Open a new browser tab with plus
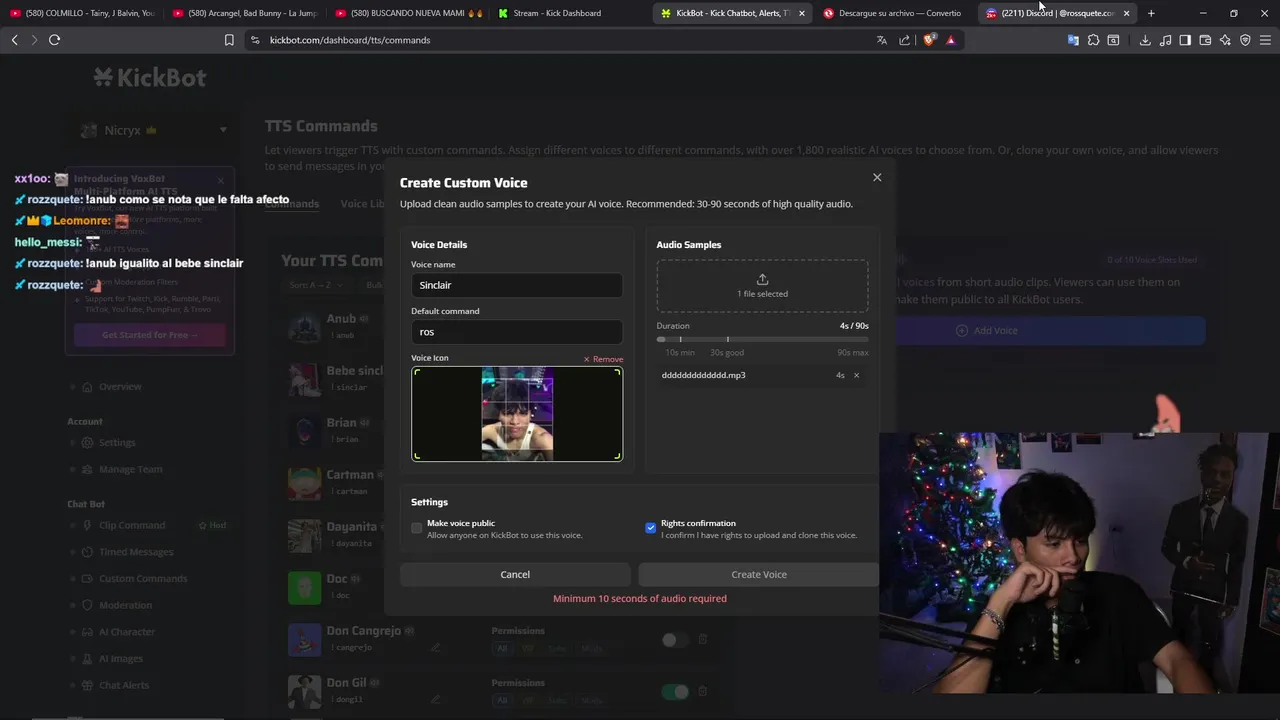1280x720 pixels. [x=1151, y=13]
